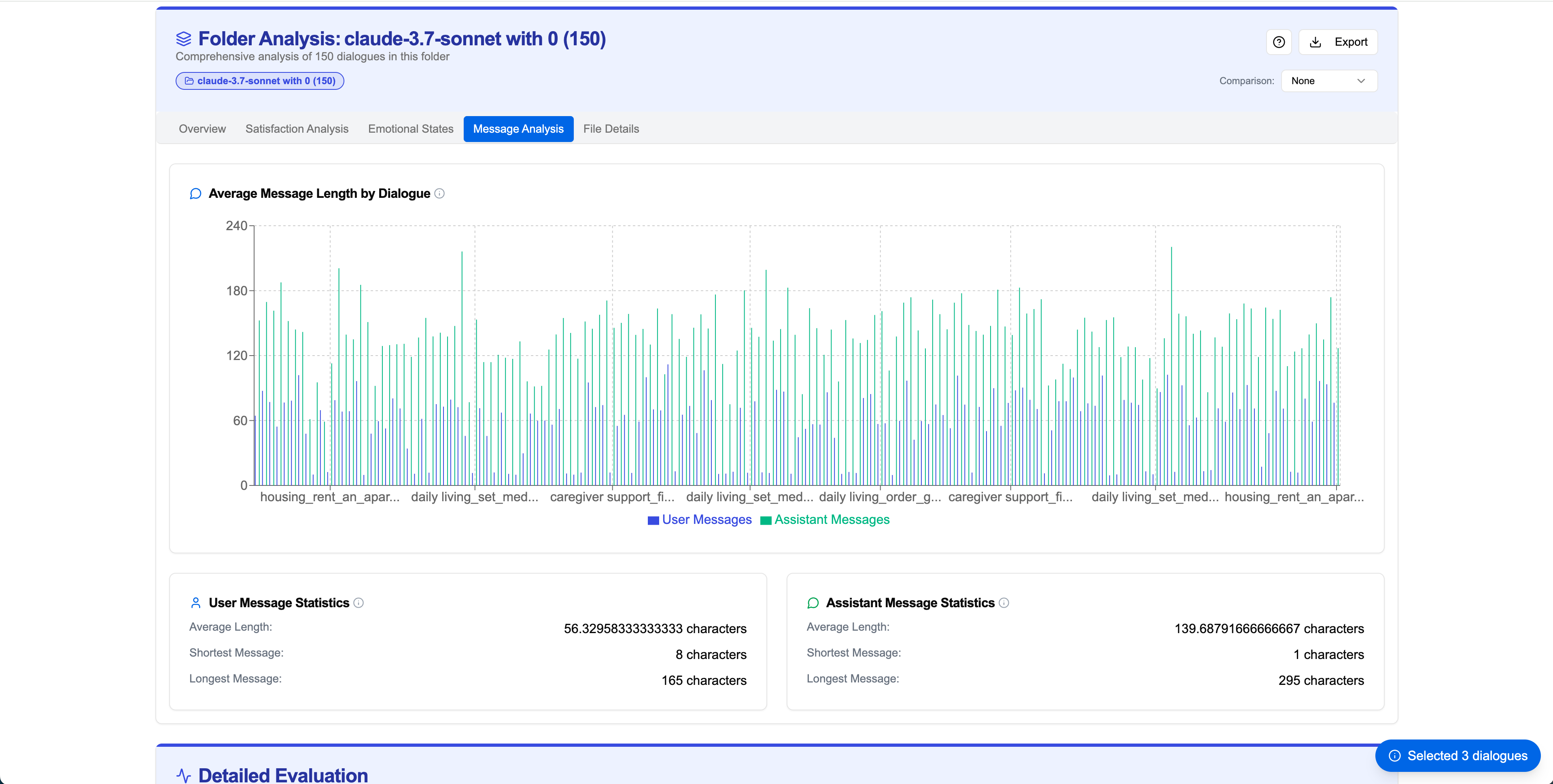This screenshot has width=1553, height=784.
Task: Go to the File Details tab
Action: (611, 129)
